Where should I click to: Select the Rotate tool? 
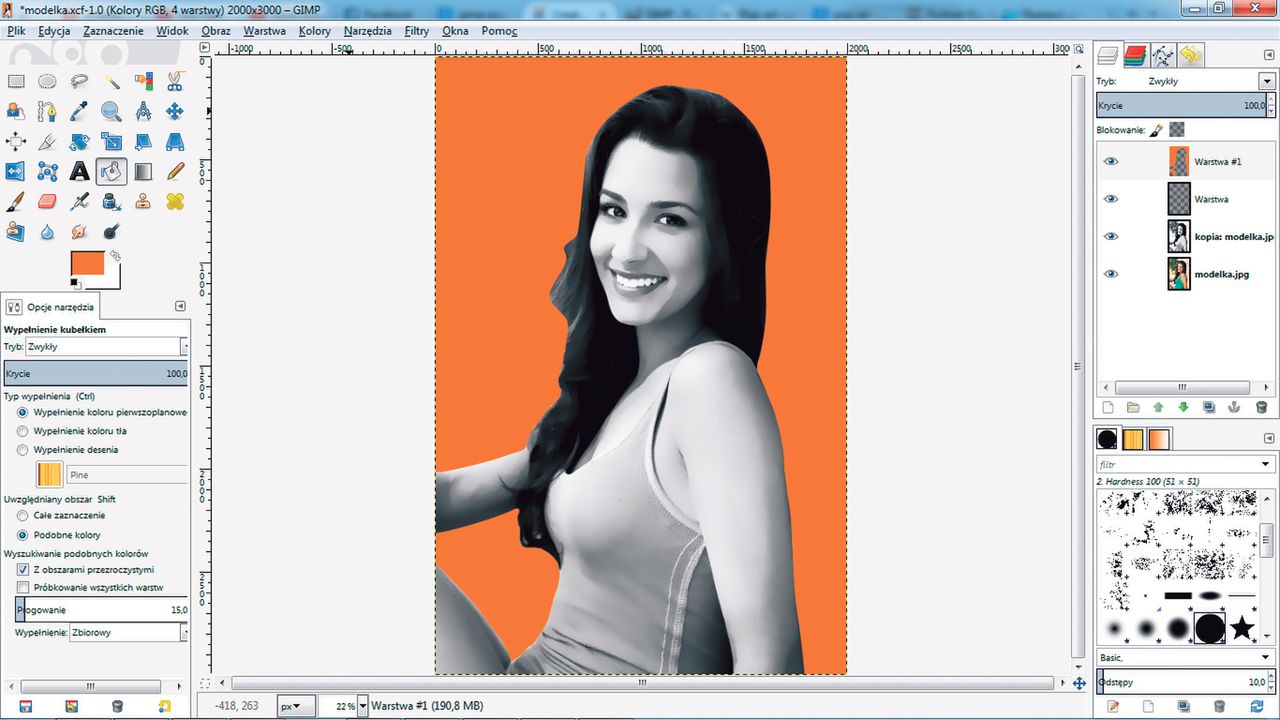(79, 142)
